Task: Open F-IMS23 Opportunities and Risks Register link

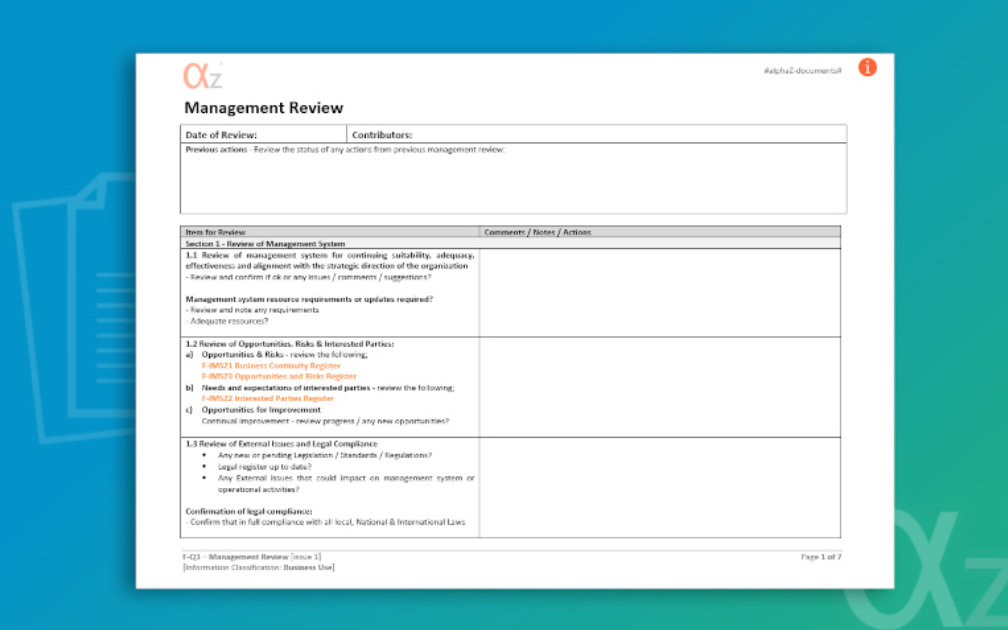Action: pos(278,377)
